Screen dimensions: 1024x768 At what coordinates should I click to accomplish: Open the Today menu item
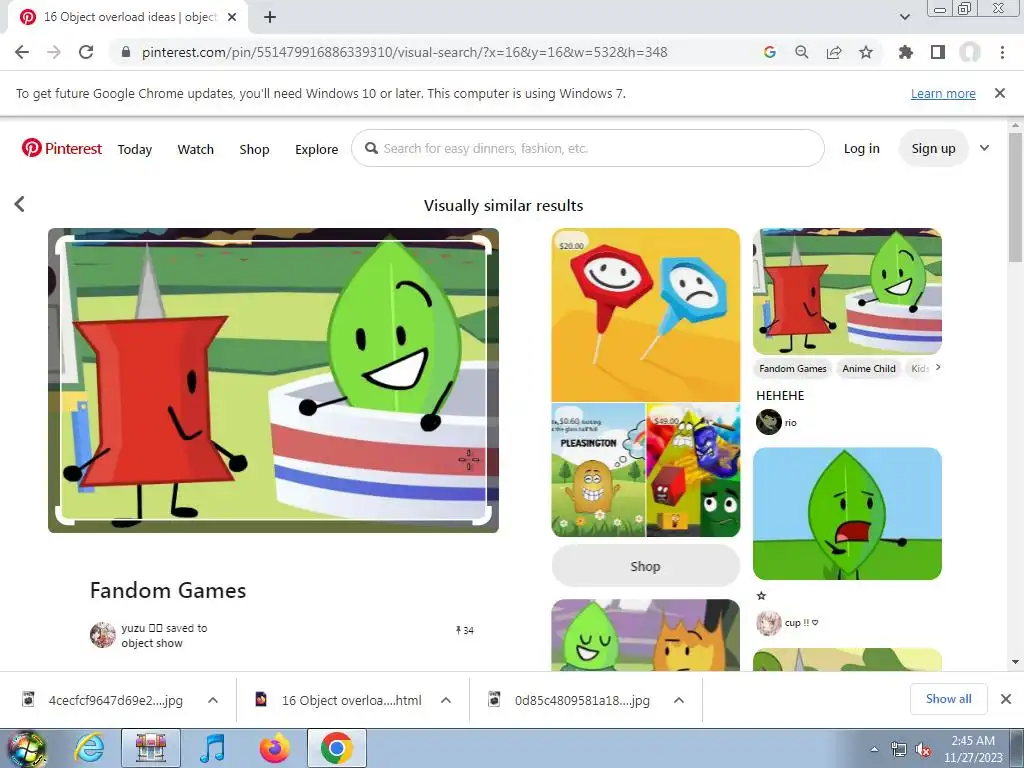[x=135, y=150]
